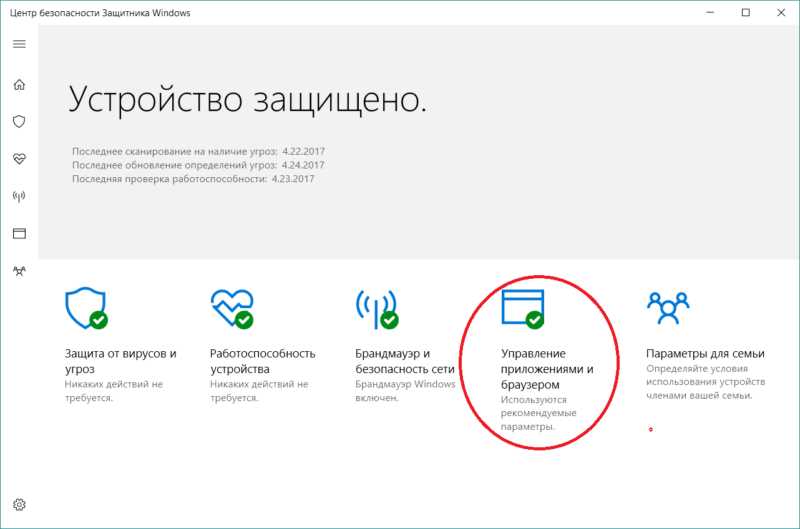Click 'Устройство защищено.' heading

coord(247,99)
